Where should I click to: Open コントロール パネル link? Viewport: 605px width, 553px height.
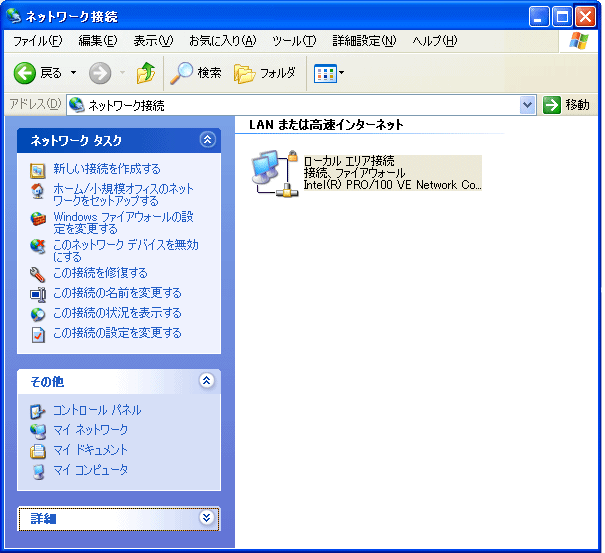pos(97,410)
